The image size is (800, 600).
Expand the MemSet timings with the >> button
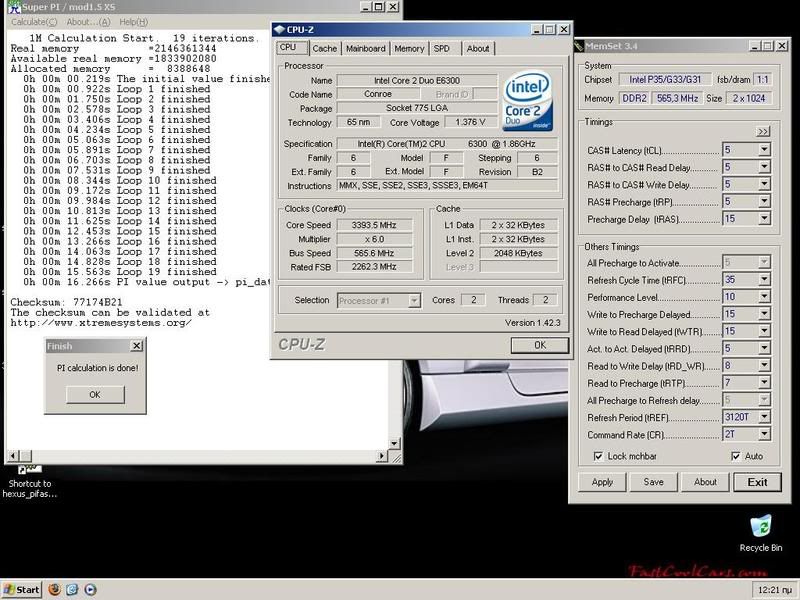click(763, 132)
